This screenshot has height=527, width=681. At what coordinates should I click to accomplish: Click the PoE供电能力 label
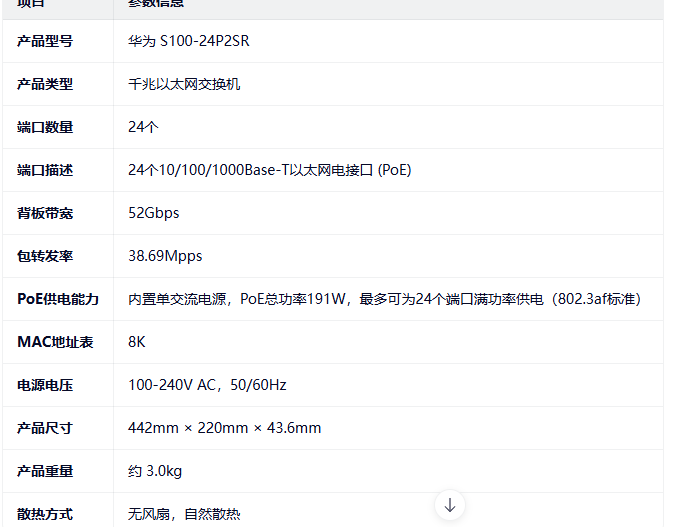tap(58, 299)
